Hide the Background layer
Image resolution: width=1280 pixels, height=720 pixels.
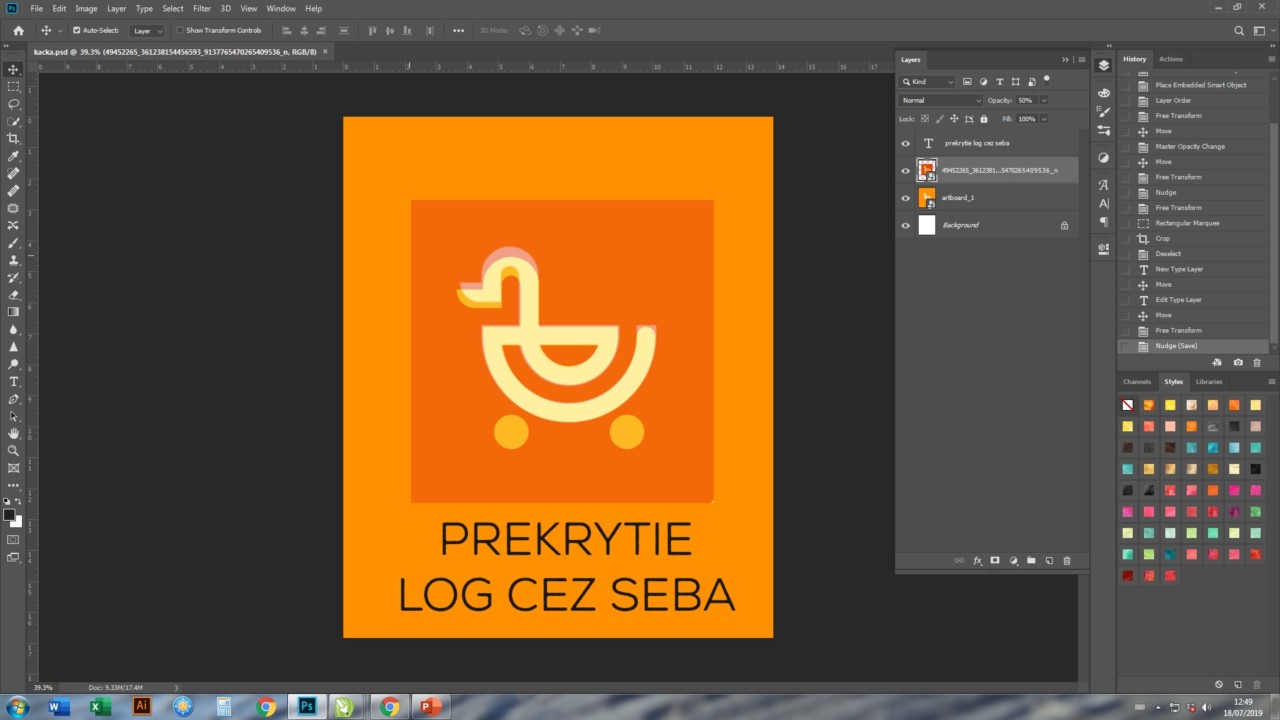point(906,225)
